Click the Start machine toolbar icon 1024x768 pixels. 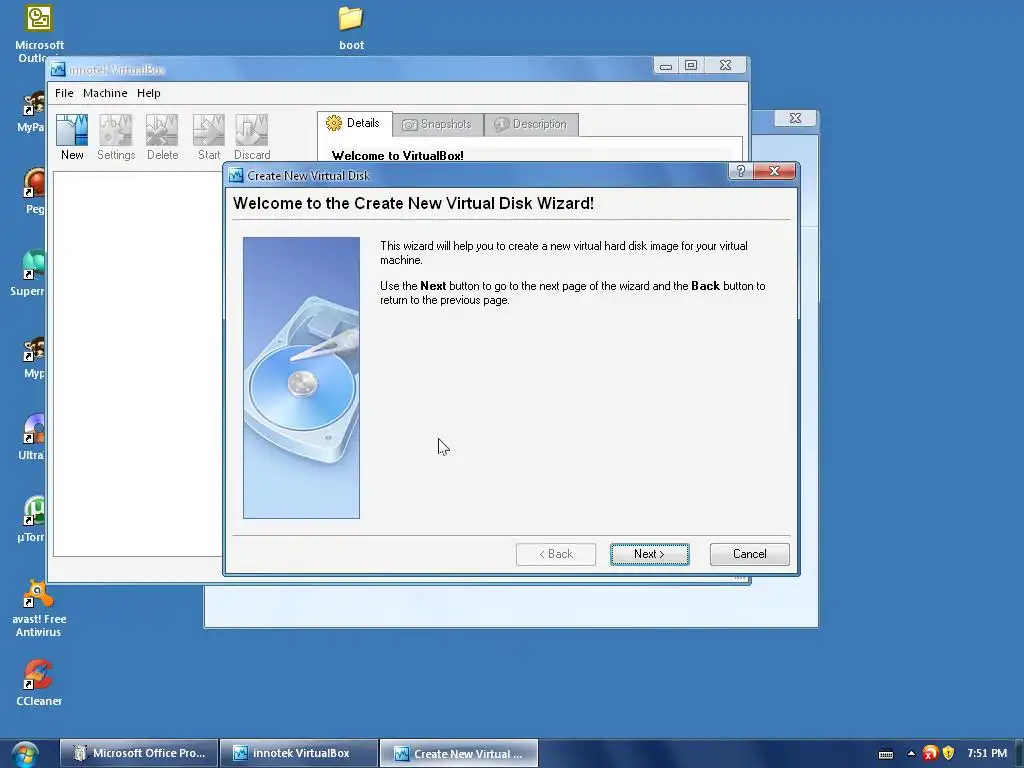(208, 137)
